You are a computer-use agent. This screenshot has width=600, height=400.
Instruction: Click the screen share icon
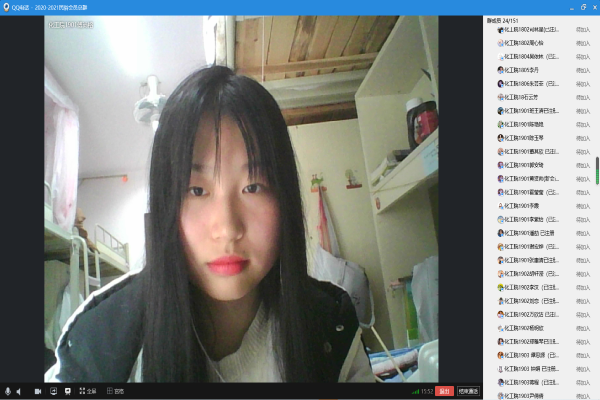click(53, 391)
